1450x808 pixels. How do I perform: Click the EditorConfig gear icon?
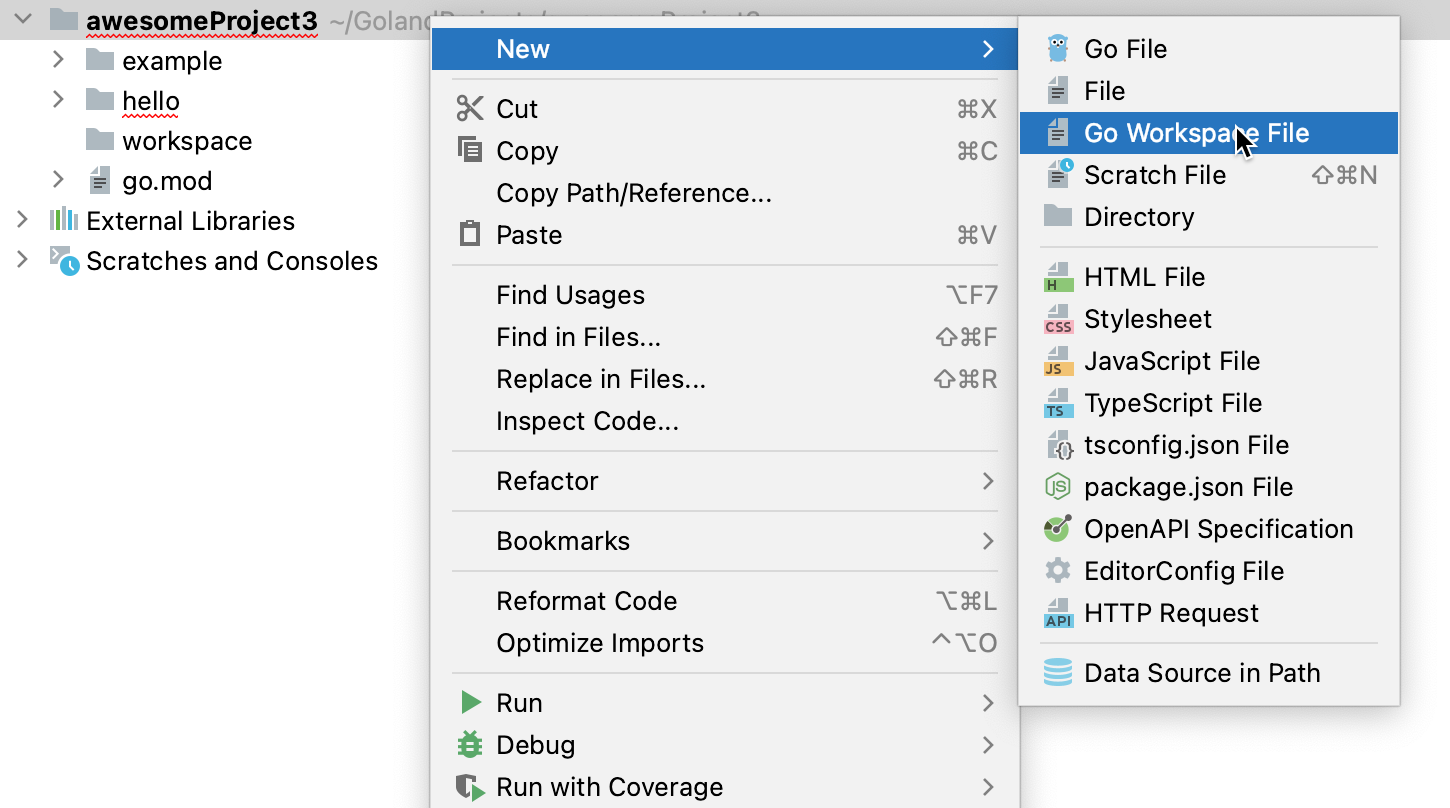1057,571
